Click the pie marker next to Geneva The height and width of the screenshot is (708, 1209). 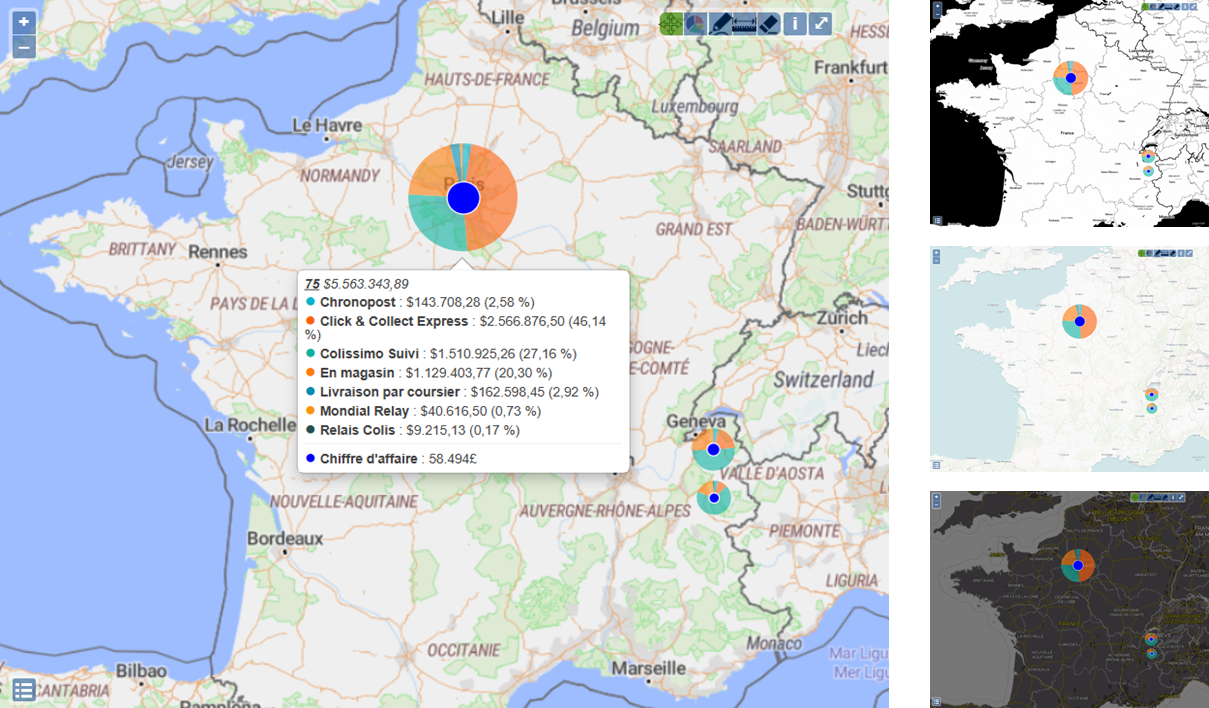pos(713,450)
